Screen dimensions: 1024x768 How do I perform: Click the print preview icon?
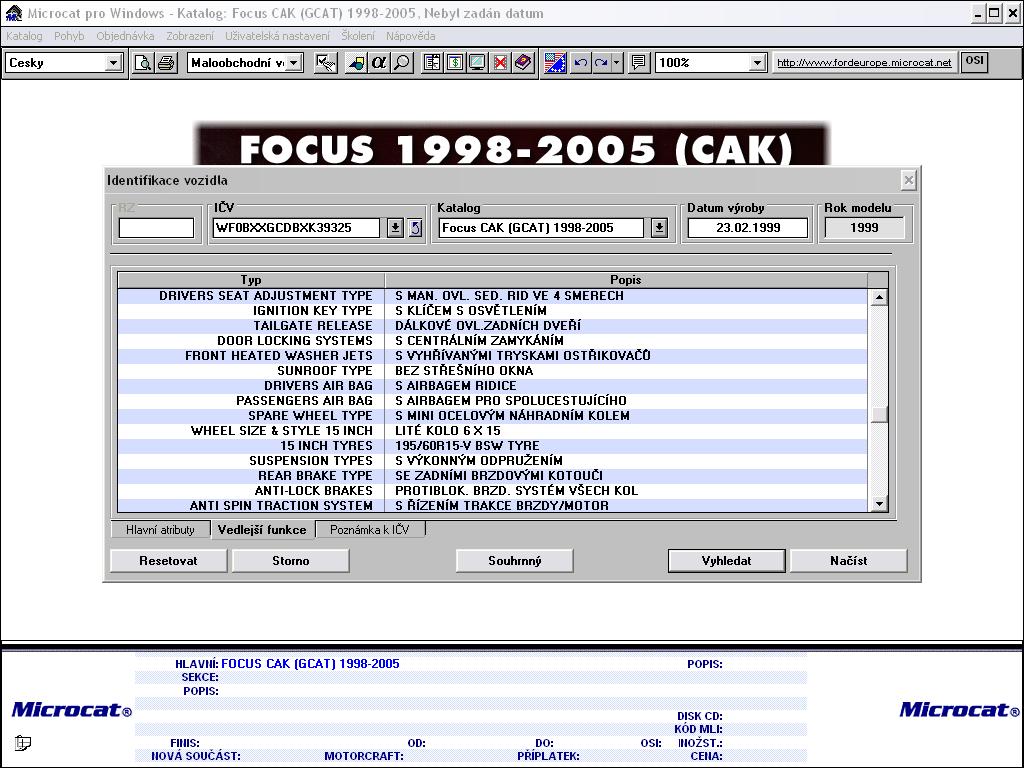pyautogui.click(x=144, y=63)
